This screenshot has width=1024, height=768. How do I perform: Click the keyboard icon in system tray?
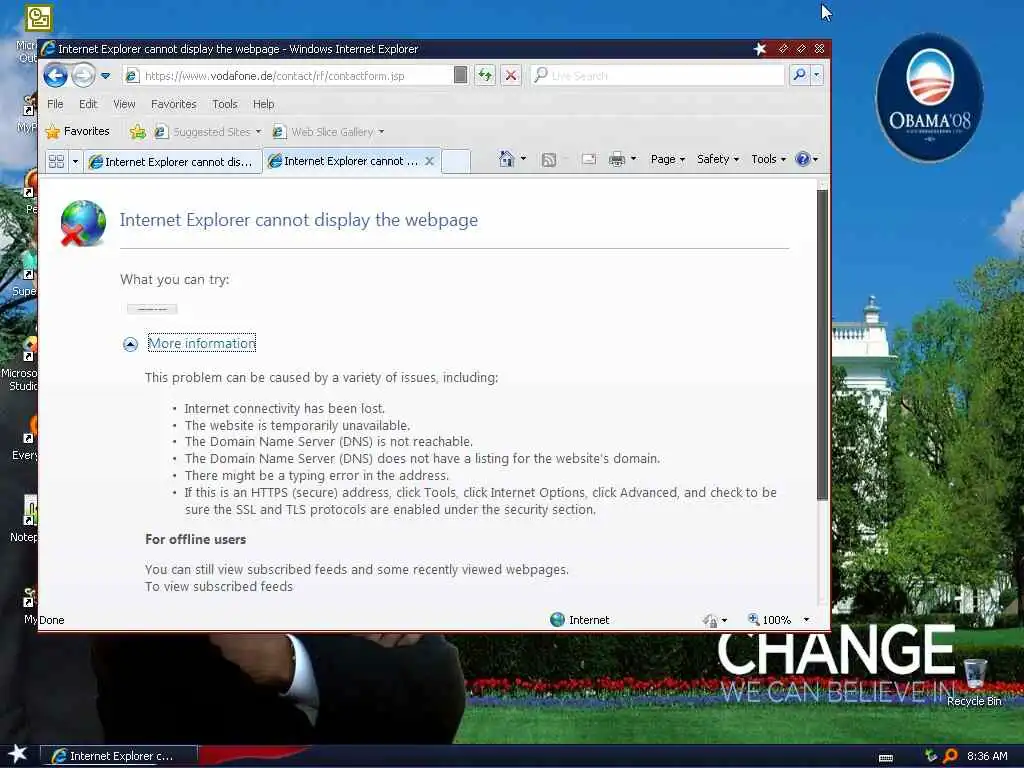[886, 757]
